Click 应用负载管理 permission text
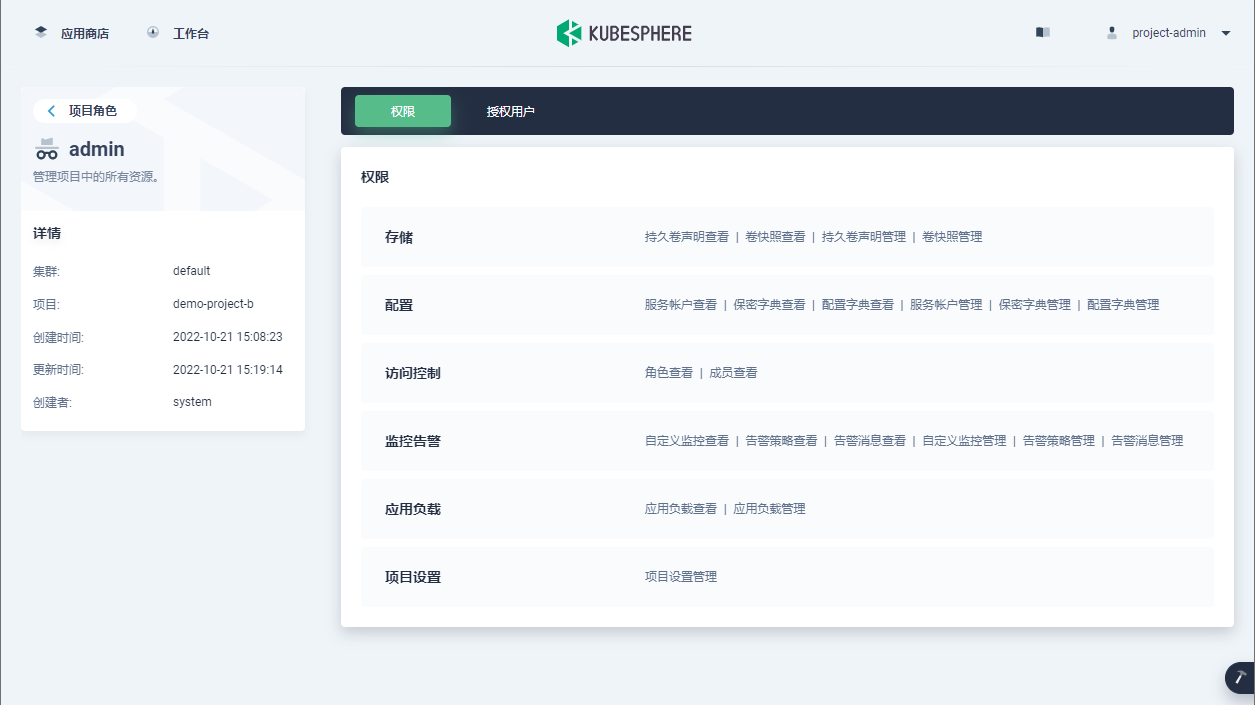1255x705 pixels. 770,509
